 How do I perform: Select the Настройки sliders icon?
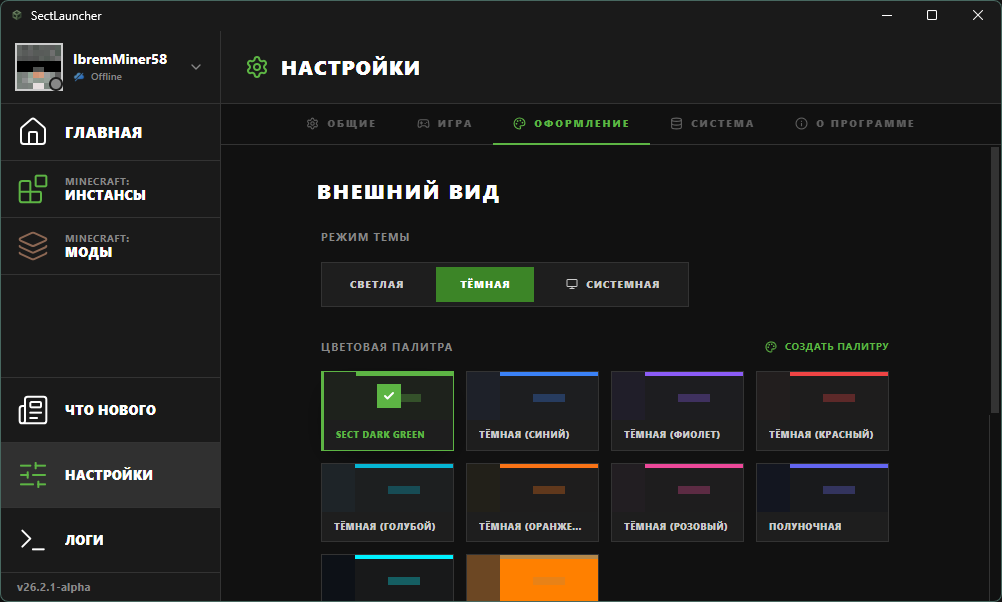coord(33,475)
